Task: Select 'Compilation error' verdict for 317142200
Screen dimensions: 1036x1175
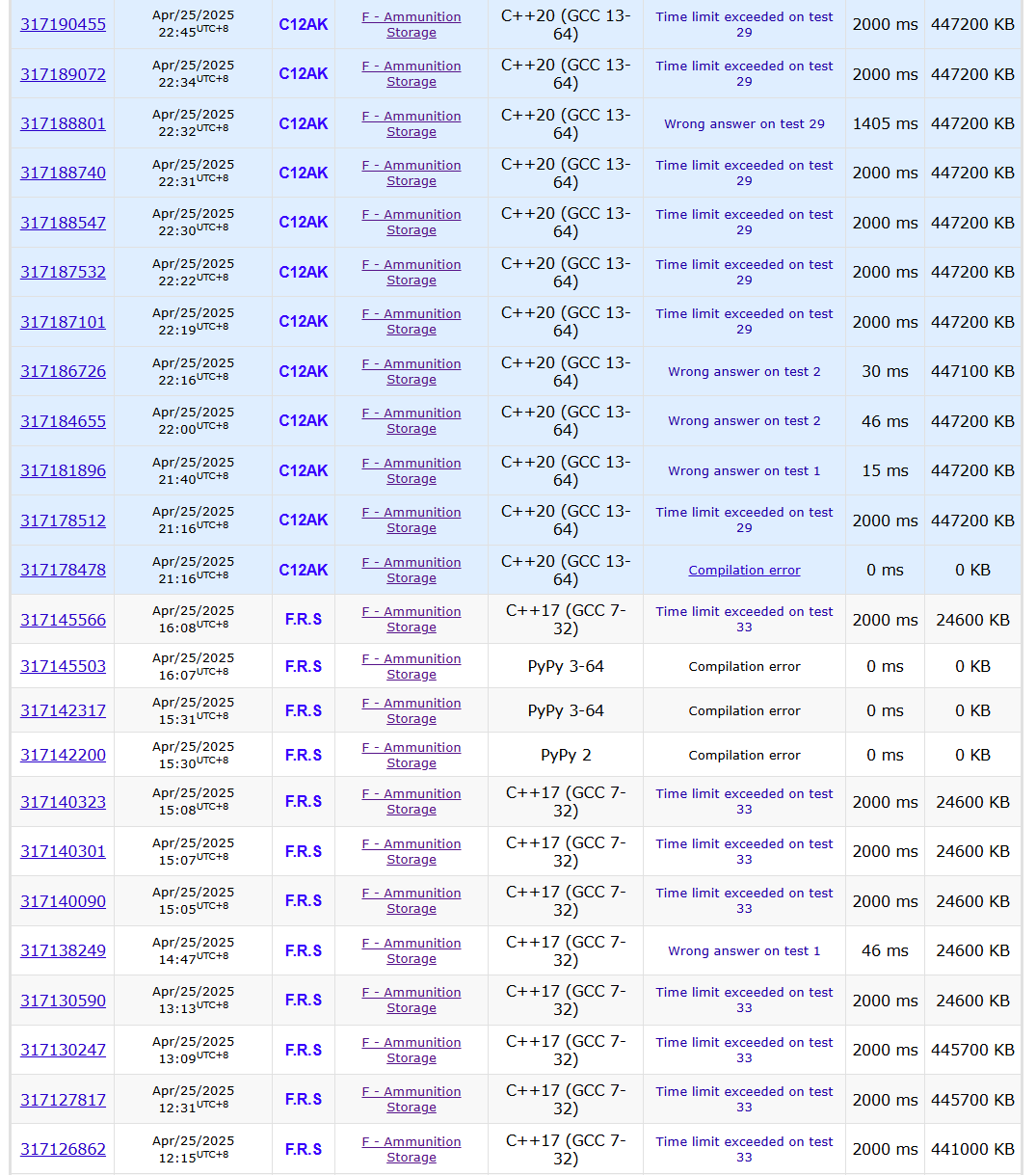Action: coord(744,755)
